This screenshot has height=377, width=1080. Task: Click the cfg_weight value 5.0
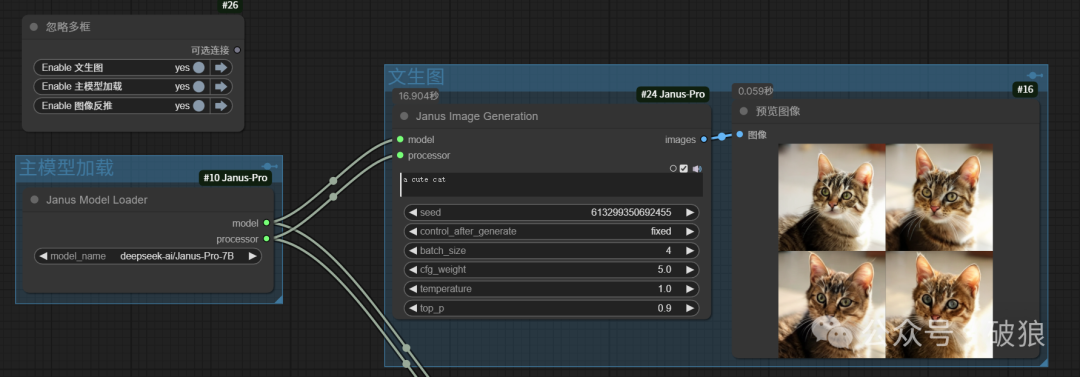pyautogui.click(x=664, y=269)
